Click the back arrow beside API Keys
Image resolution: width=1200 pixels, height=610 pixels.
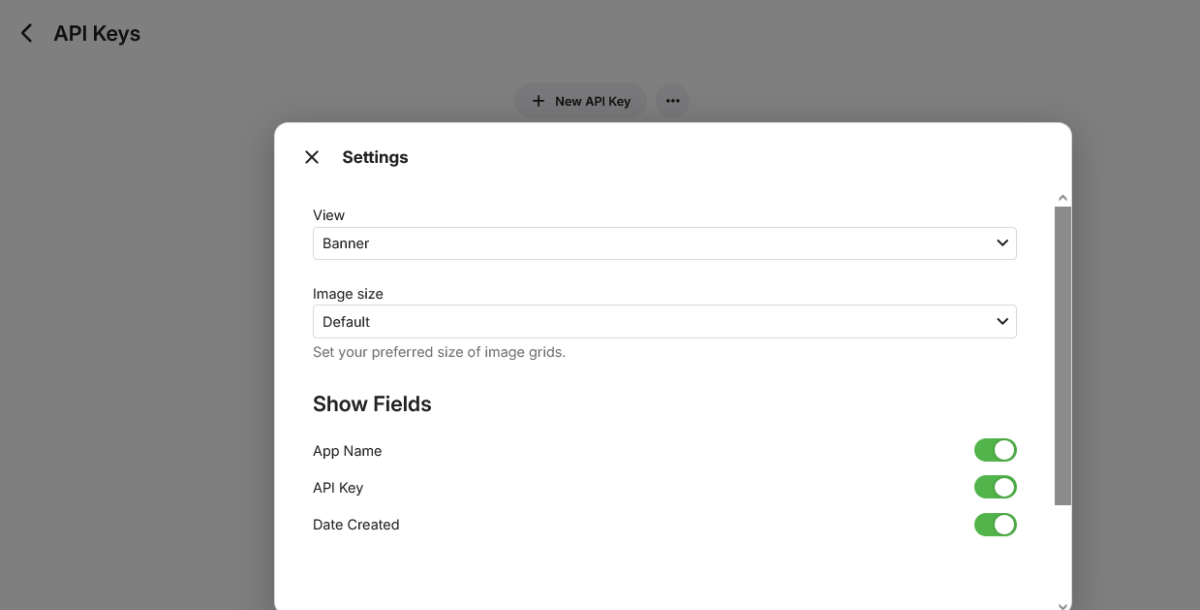(27, 34)
